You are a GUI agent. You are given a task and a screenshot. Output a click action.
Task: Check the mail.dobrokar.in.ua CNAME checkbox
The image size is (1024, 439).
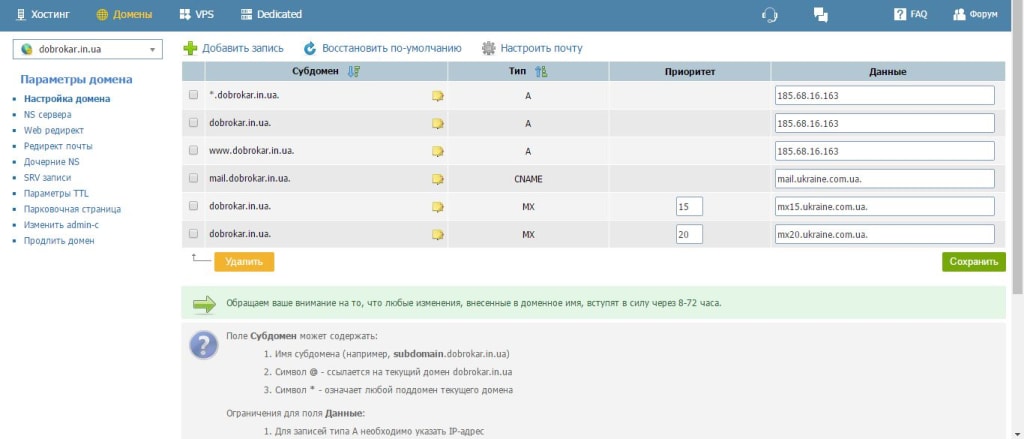[x=193, y=178]
